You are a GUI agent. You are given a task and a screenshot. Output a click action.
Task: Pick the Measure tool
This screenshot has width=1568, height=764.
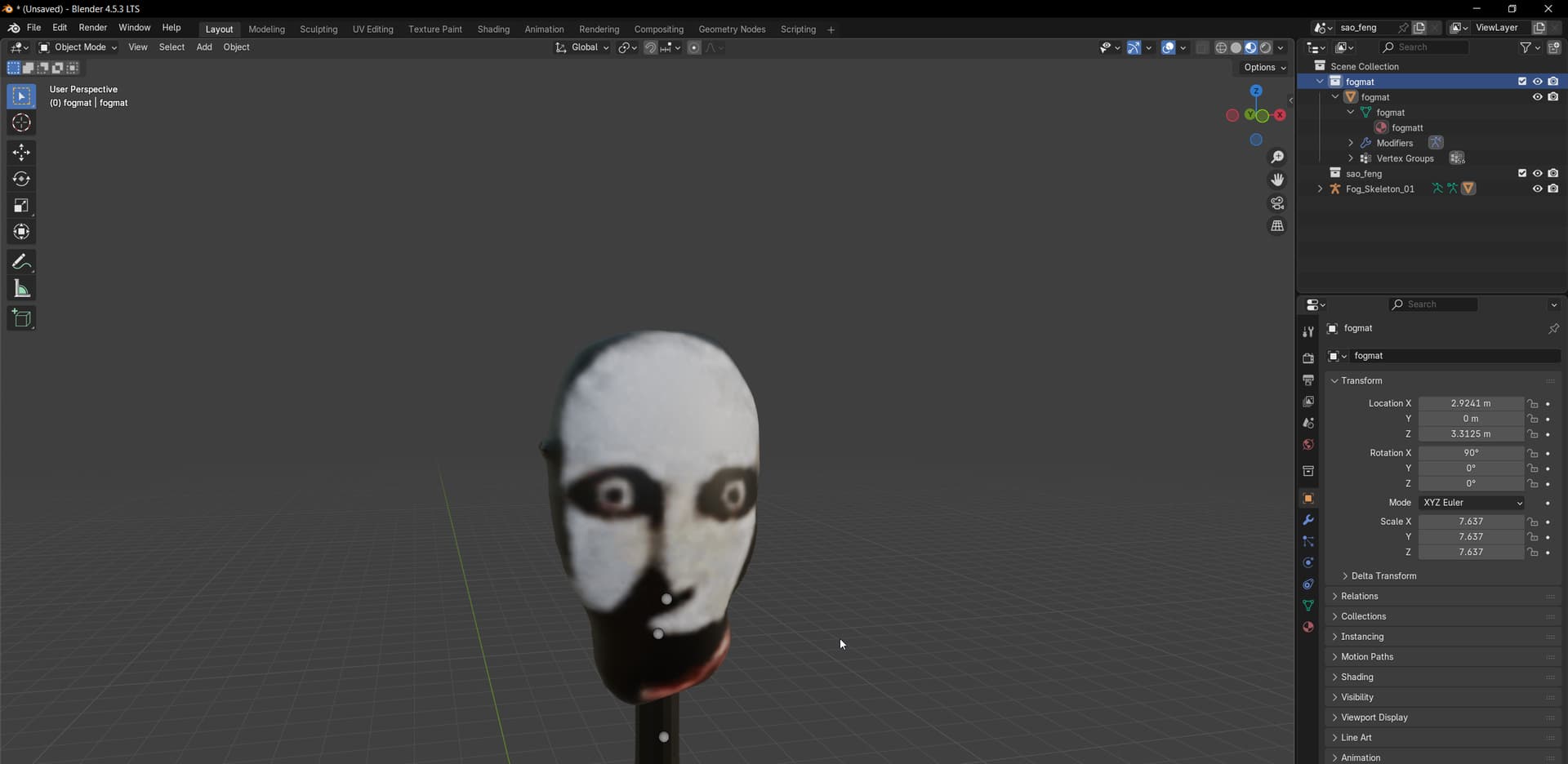(x=21, y=289)
